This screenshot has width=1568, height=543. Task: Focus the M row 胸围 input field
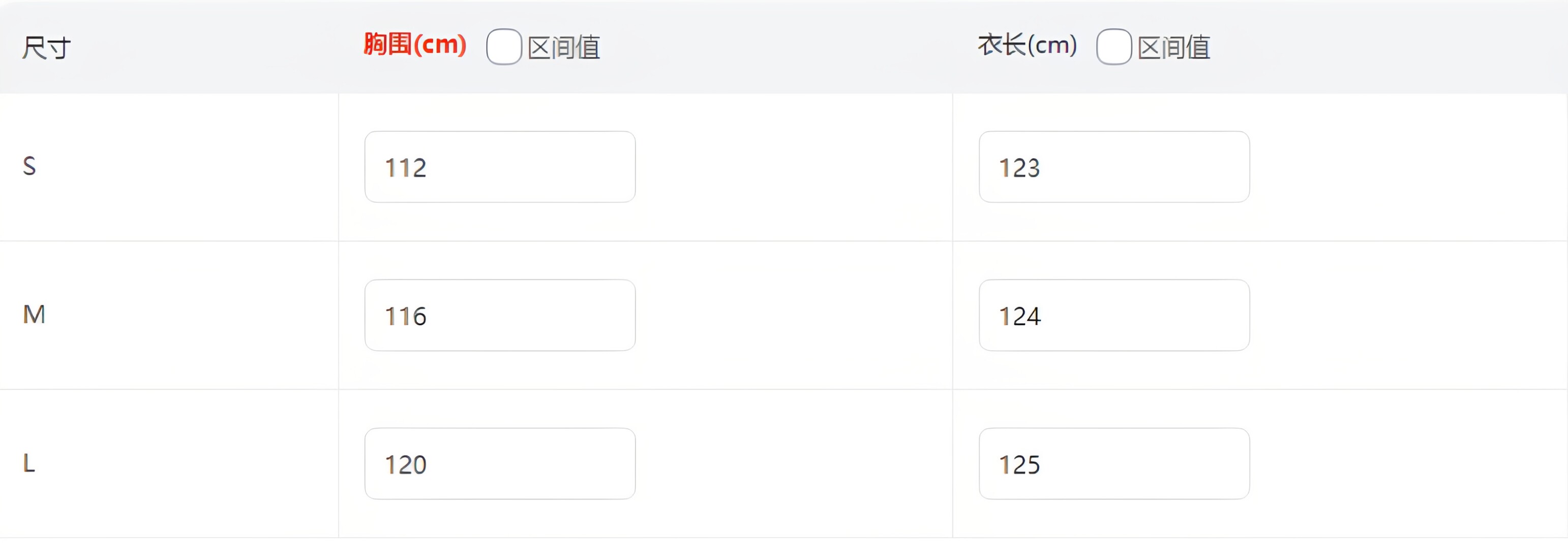500,315
